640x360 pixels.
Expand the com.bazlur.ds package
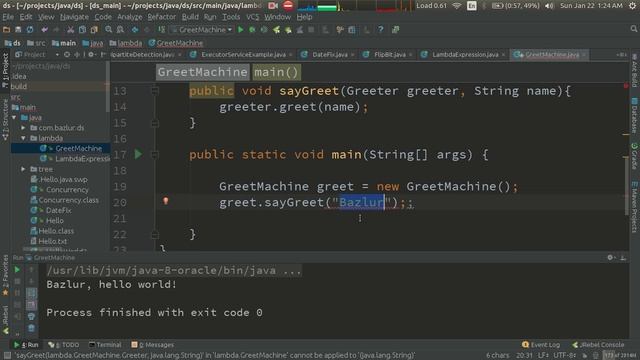[23, 128]
